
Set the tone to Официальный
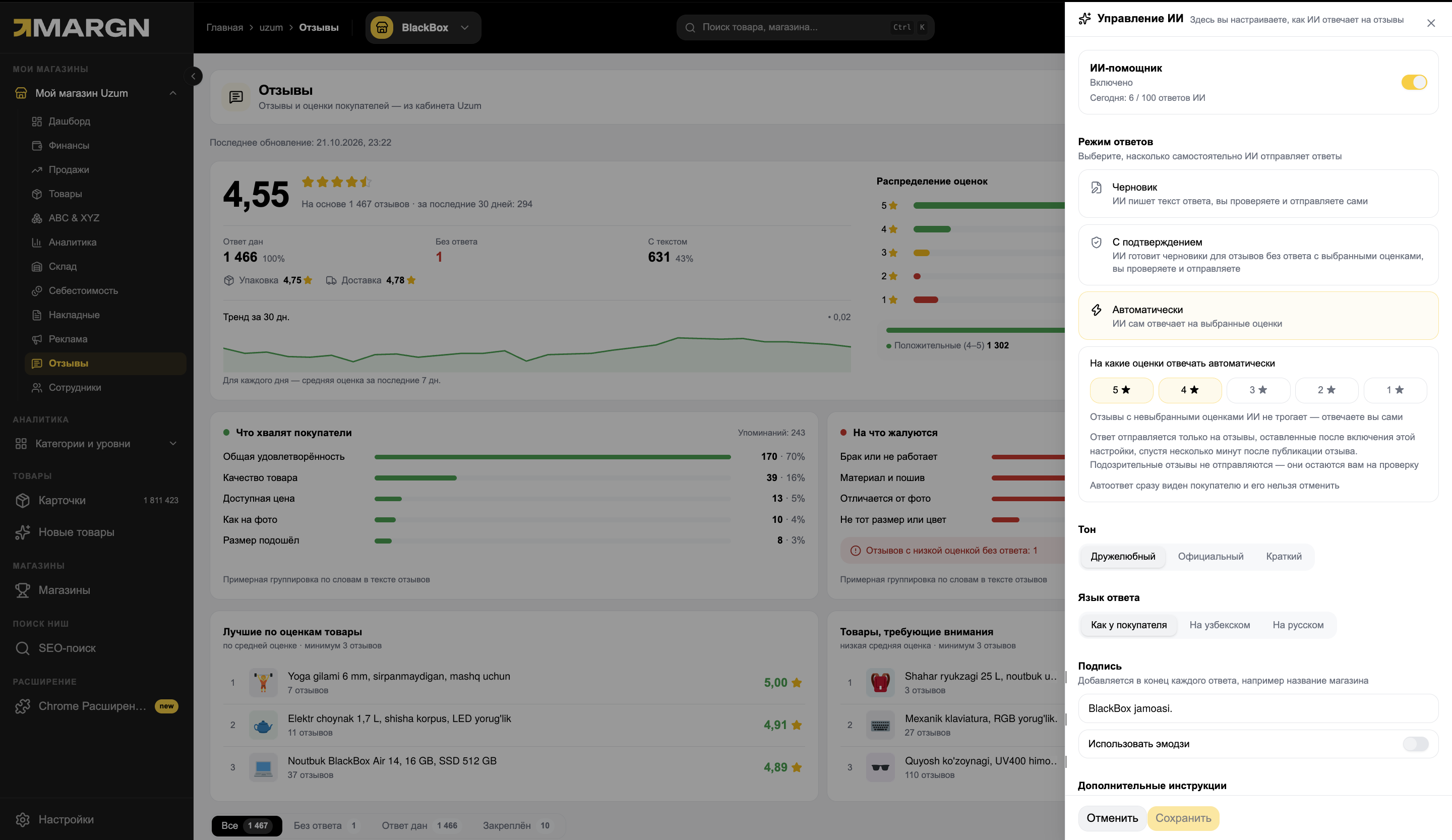pyautogui.click(x=1210, y=557)
